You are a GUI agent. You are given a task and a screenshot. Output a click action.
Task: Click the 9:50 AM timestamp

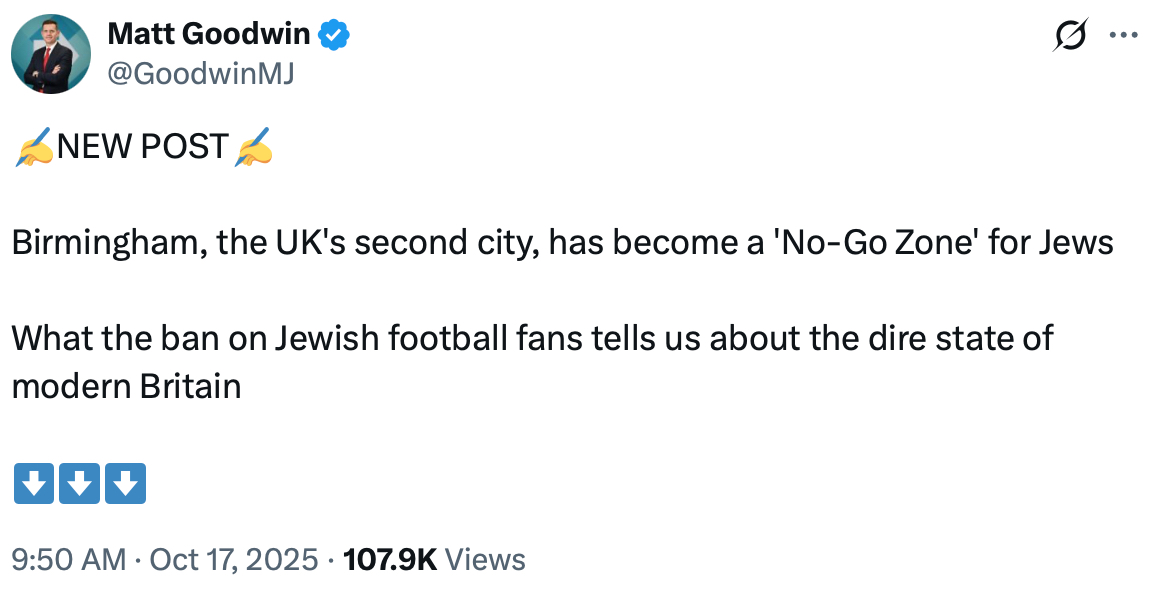point(68,559)
